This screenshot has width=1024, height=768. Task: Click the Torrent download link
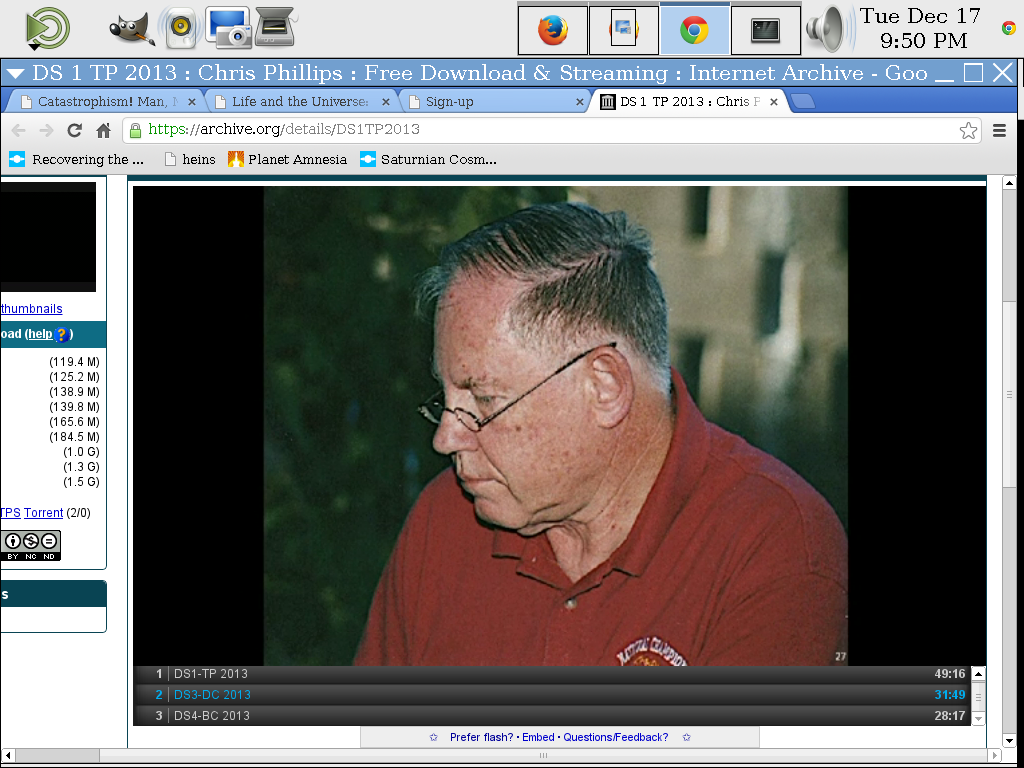43,513
